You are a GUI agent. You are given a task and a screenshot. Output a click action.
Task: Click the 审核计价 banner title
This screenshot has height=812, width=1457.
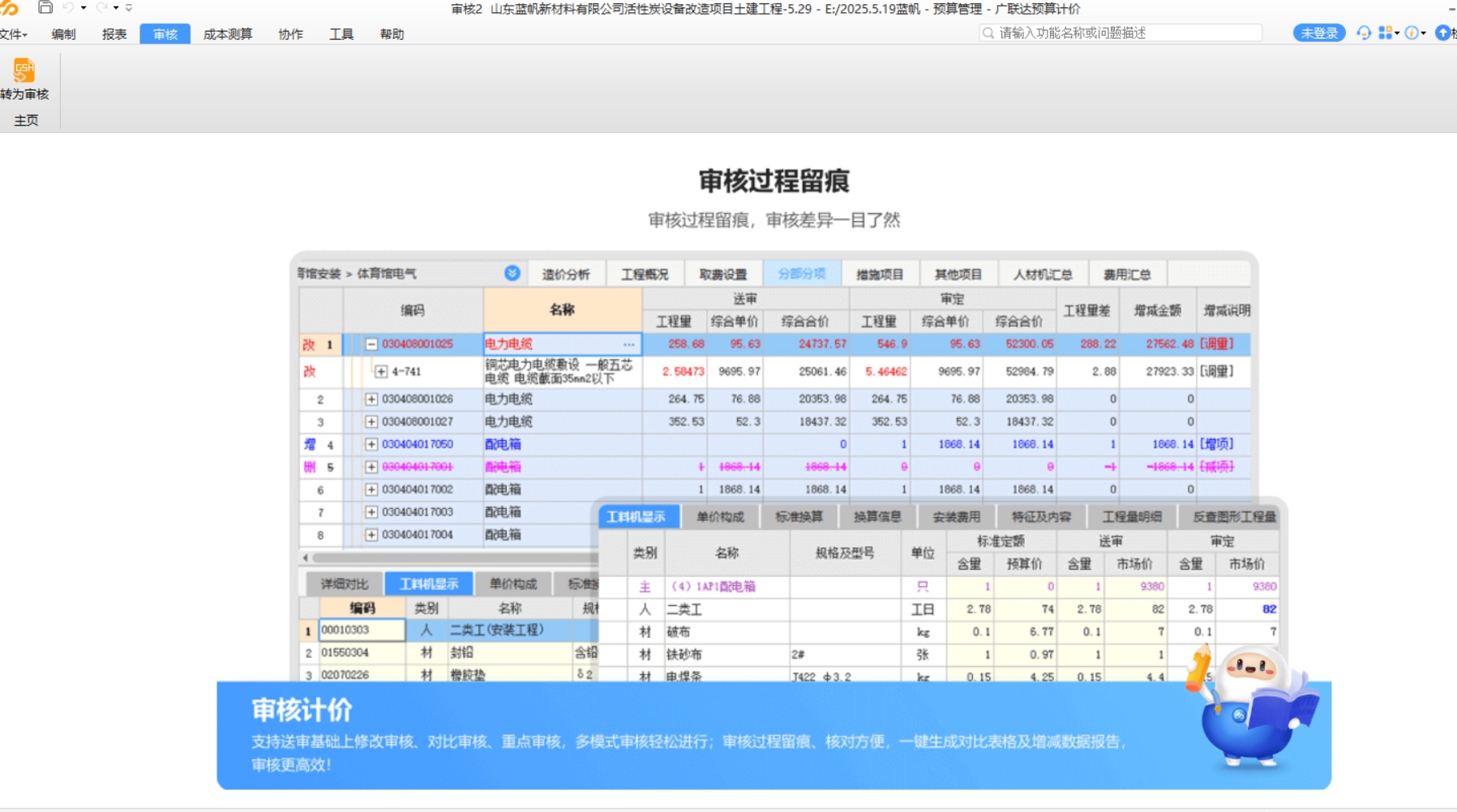302,710
